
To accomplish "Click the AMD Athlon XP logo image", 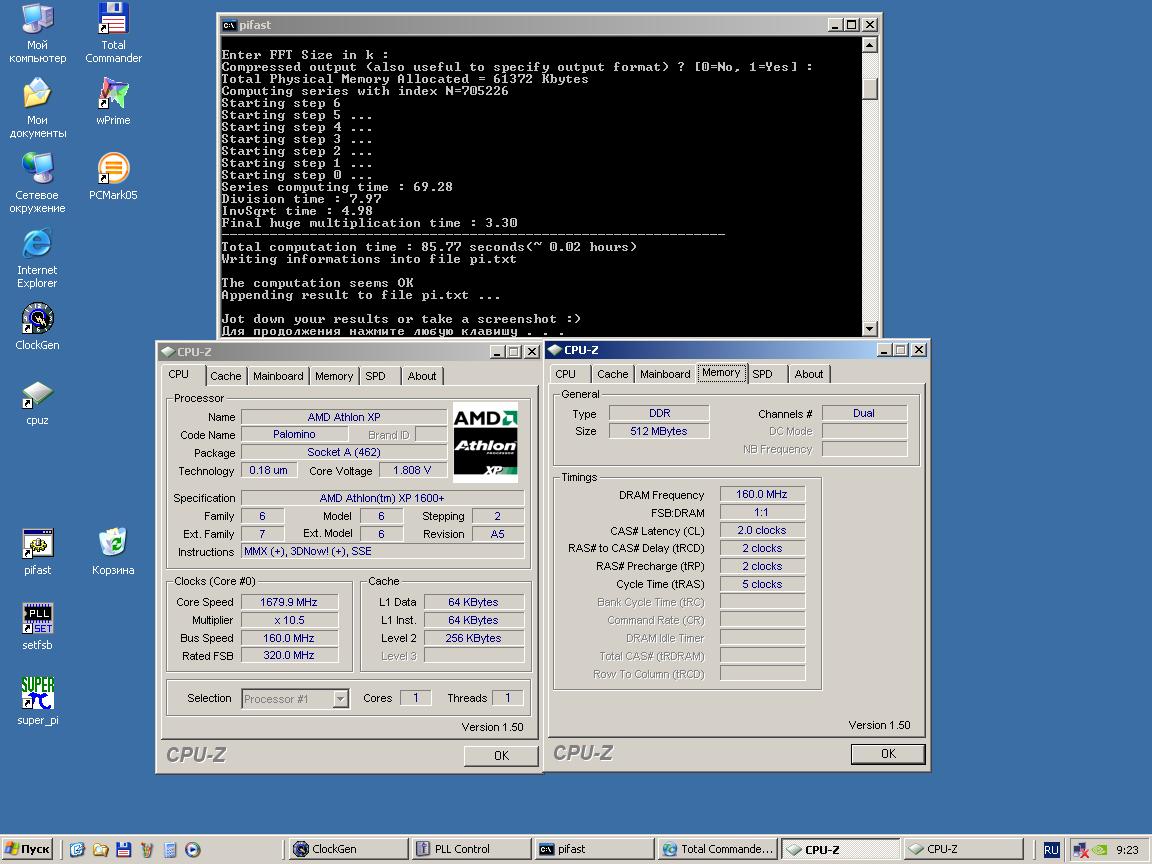I will (485, 442).
